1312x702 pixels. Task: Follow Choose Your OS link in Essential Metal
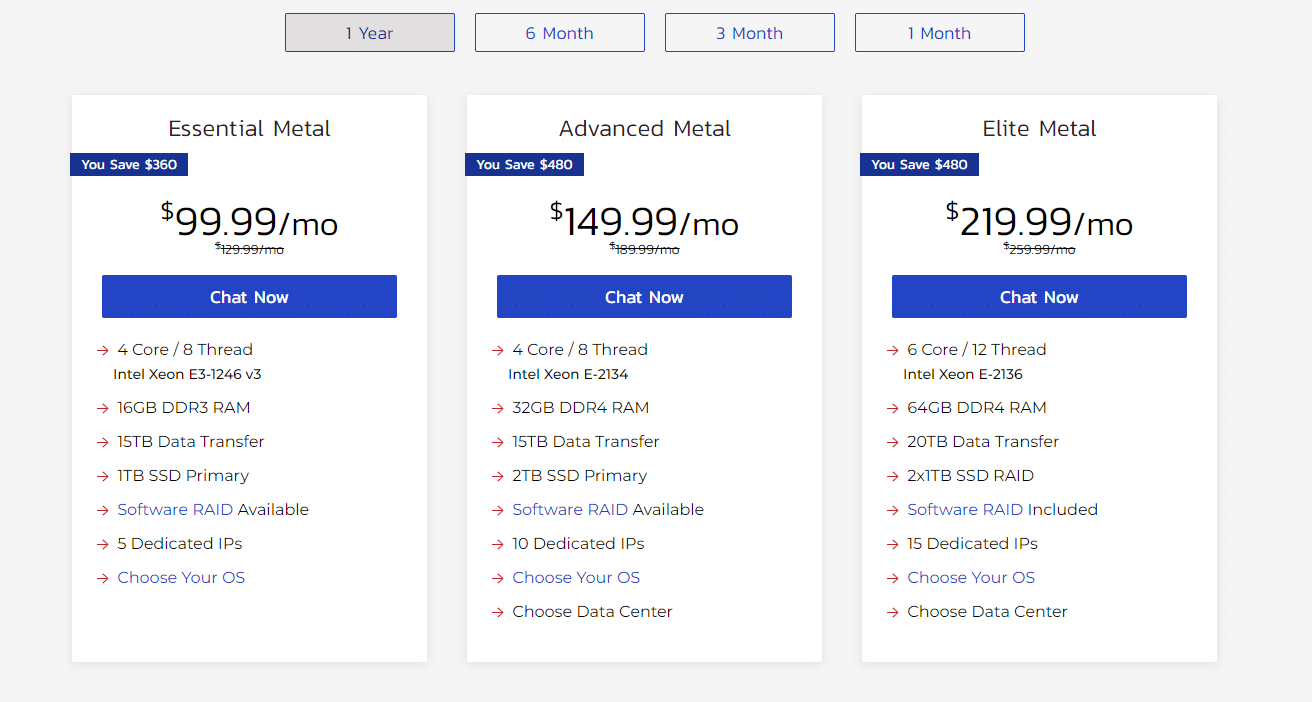tap(181, 578)
